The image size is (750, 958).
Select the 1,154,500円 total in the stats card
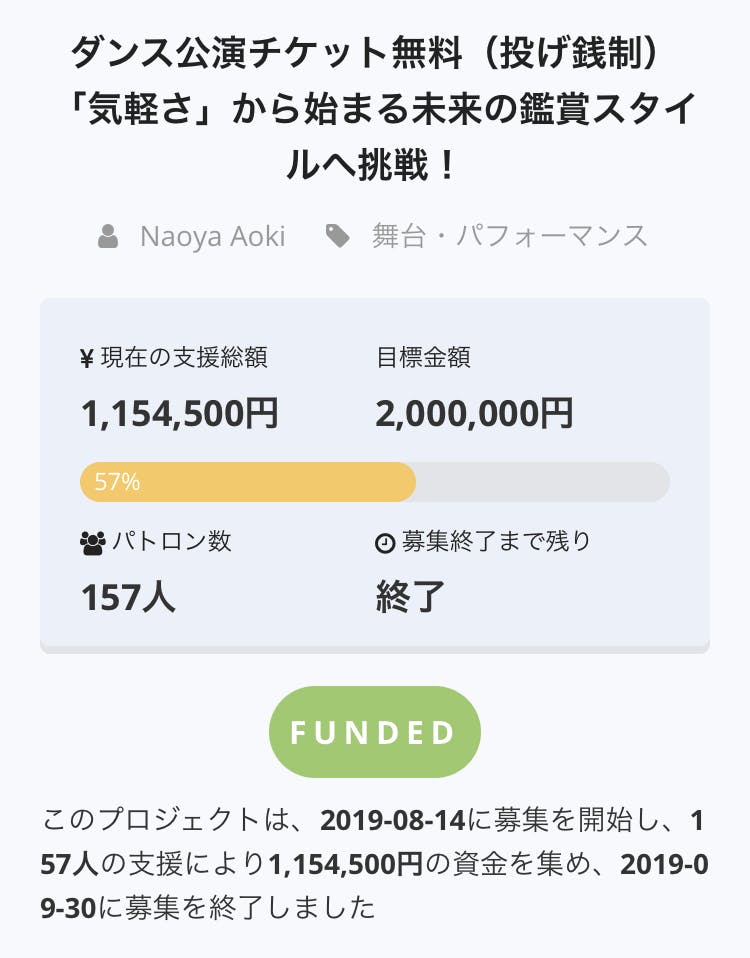click(180, 413)
